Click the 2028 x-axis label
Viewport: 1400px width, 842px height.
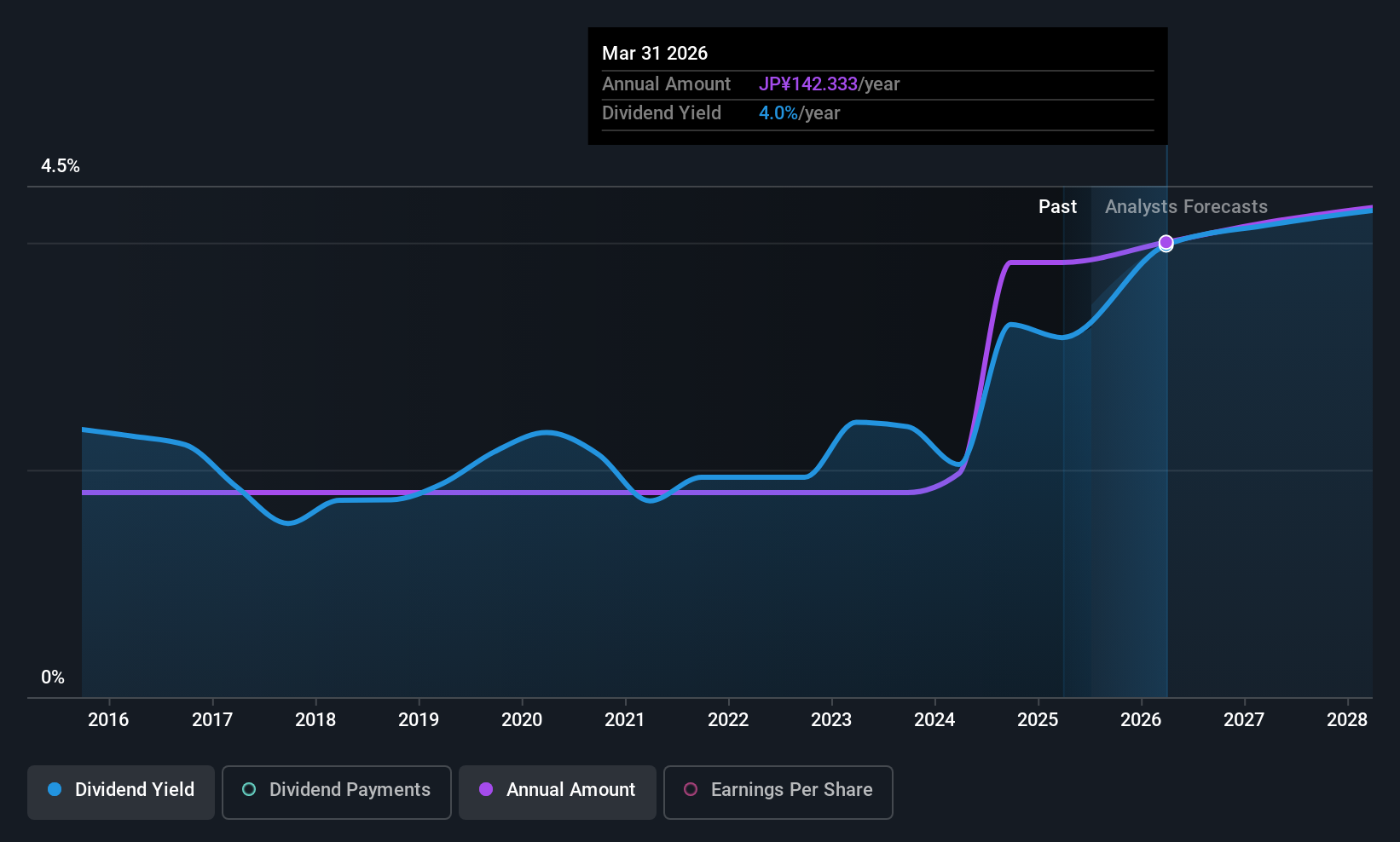(1347, 720)
